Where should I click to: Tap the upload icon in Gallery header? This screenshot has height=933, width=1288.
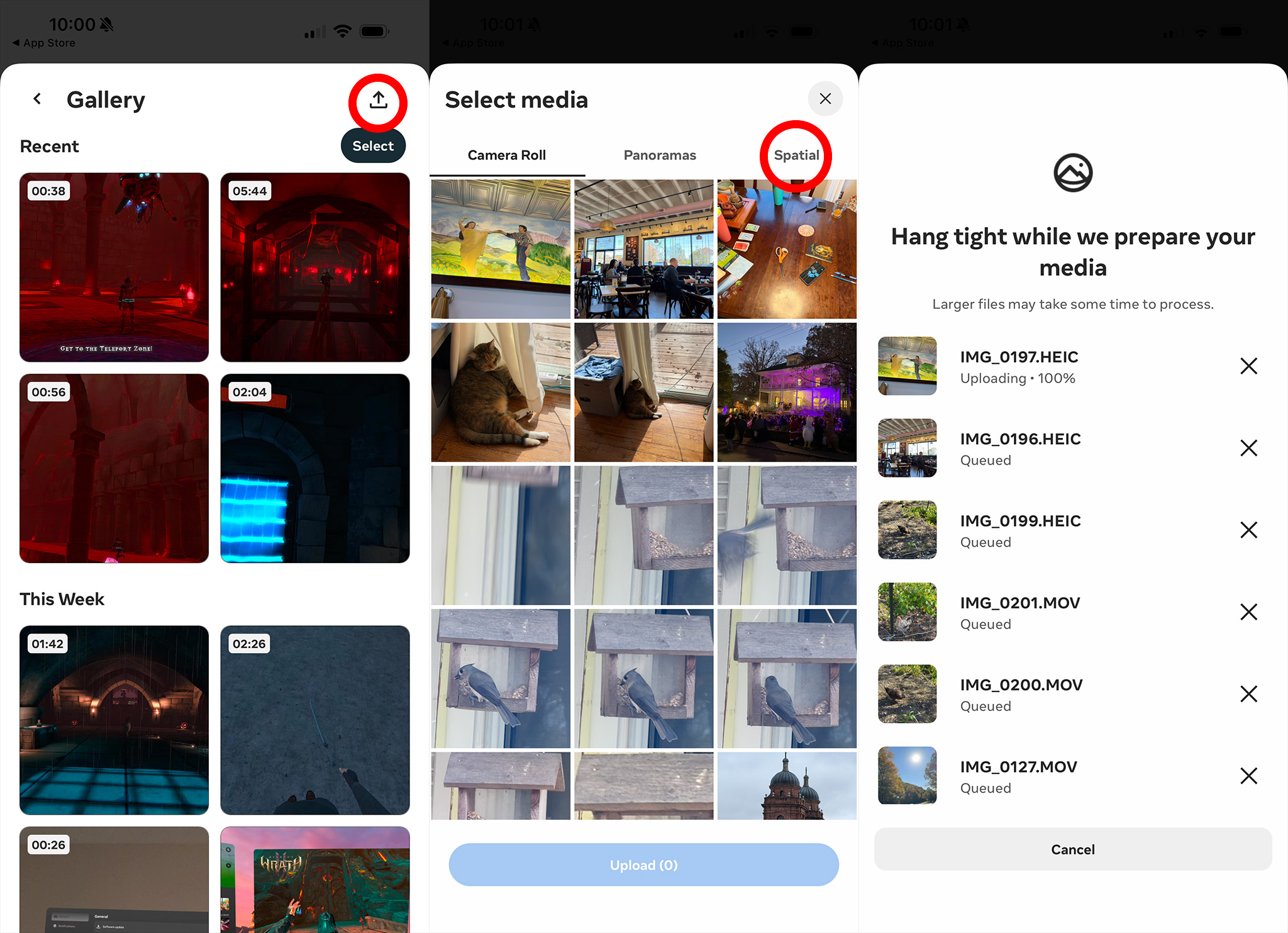click(378, 100)
